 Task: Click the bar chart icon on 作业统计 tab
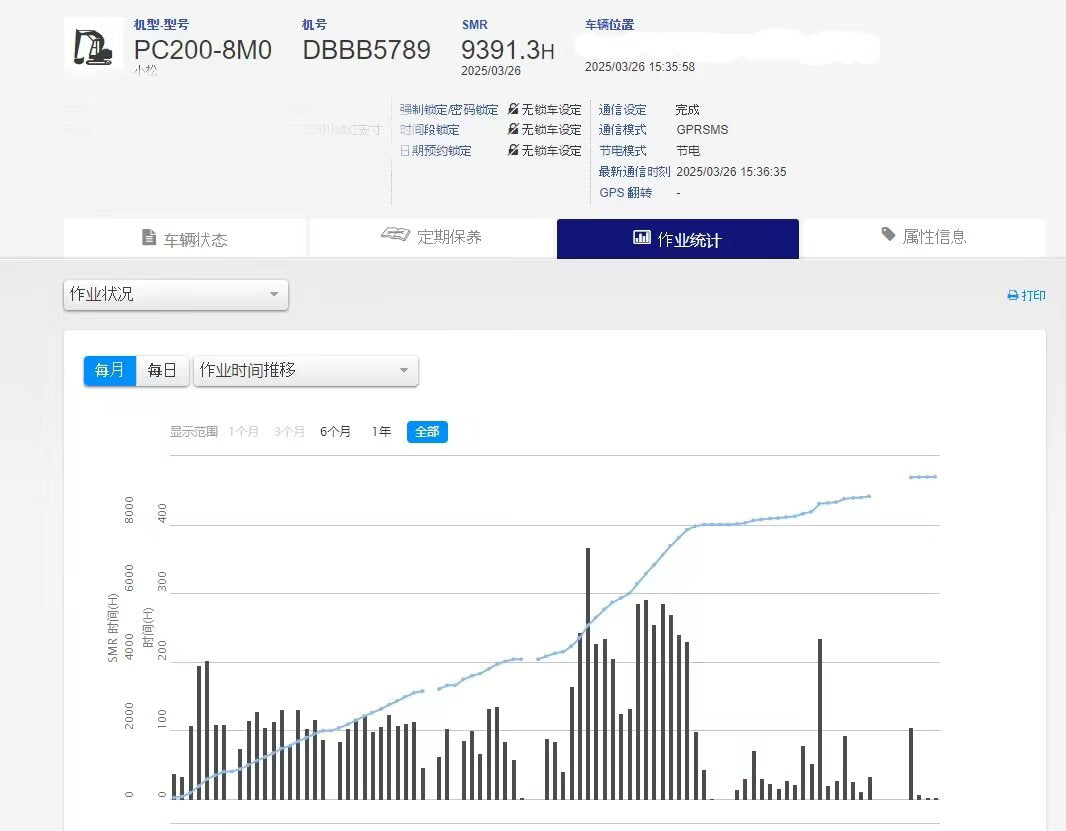click(x=642, y=238)
